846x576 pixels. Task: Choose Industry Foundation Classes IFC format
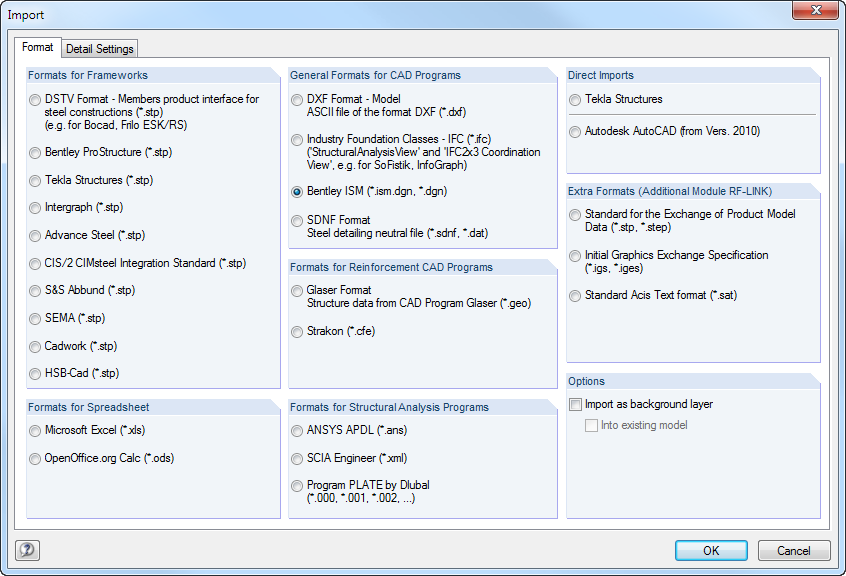tap(296, 140)
